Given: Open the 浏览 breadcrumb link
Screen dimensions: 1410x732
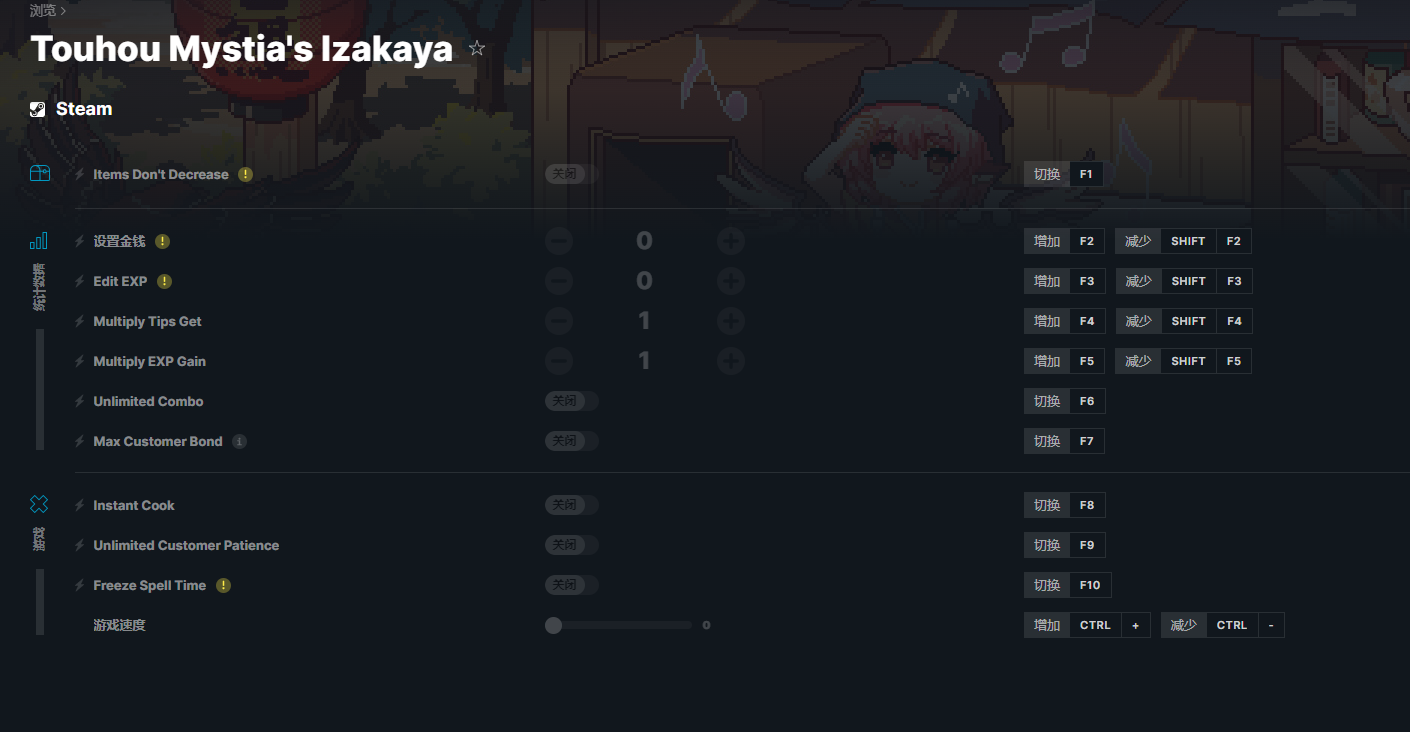Looking at the screenshot, I should (x=43, y=10).
